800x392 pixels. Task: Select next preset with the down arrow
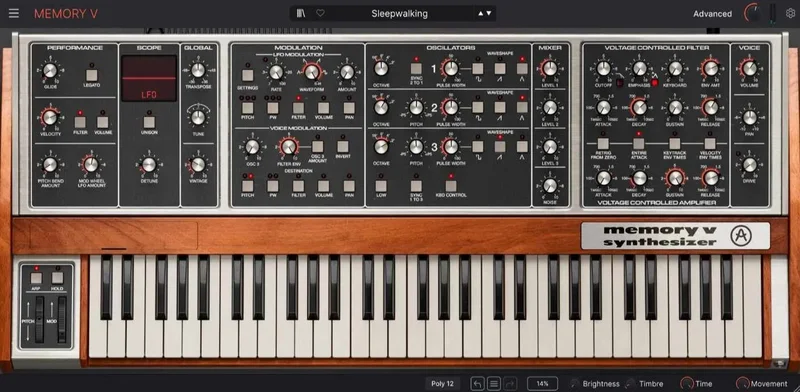[x=489, y=14]
